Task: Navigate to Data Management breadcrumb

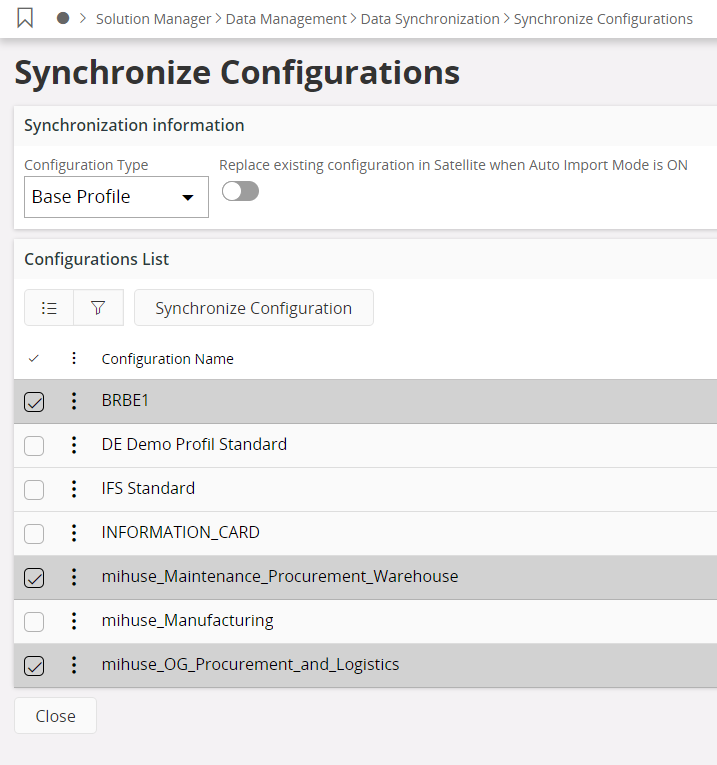Action: (x=285, y=19)
